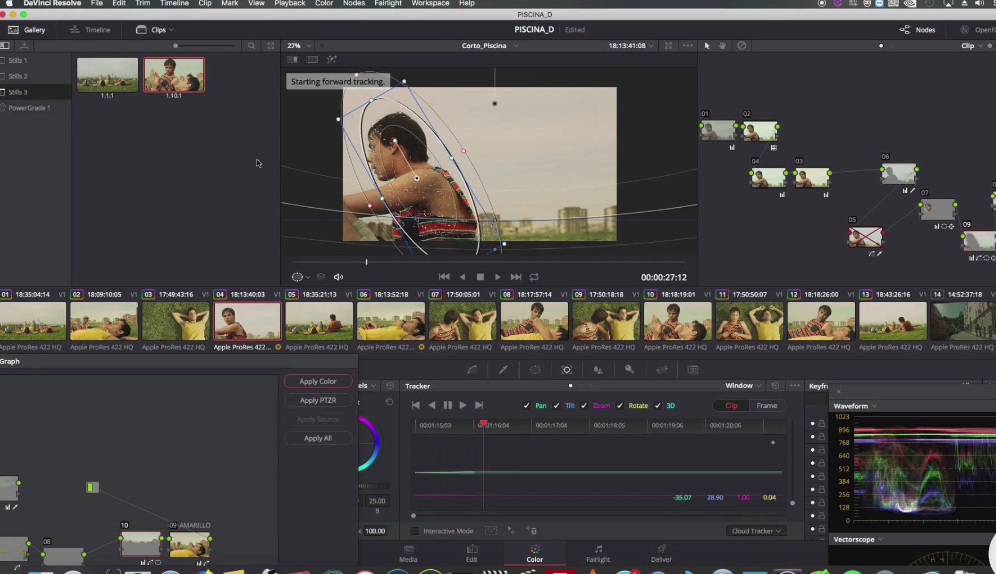
Task: Switch to the Deliver page tab
Action: [x=661, y=553]
